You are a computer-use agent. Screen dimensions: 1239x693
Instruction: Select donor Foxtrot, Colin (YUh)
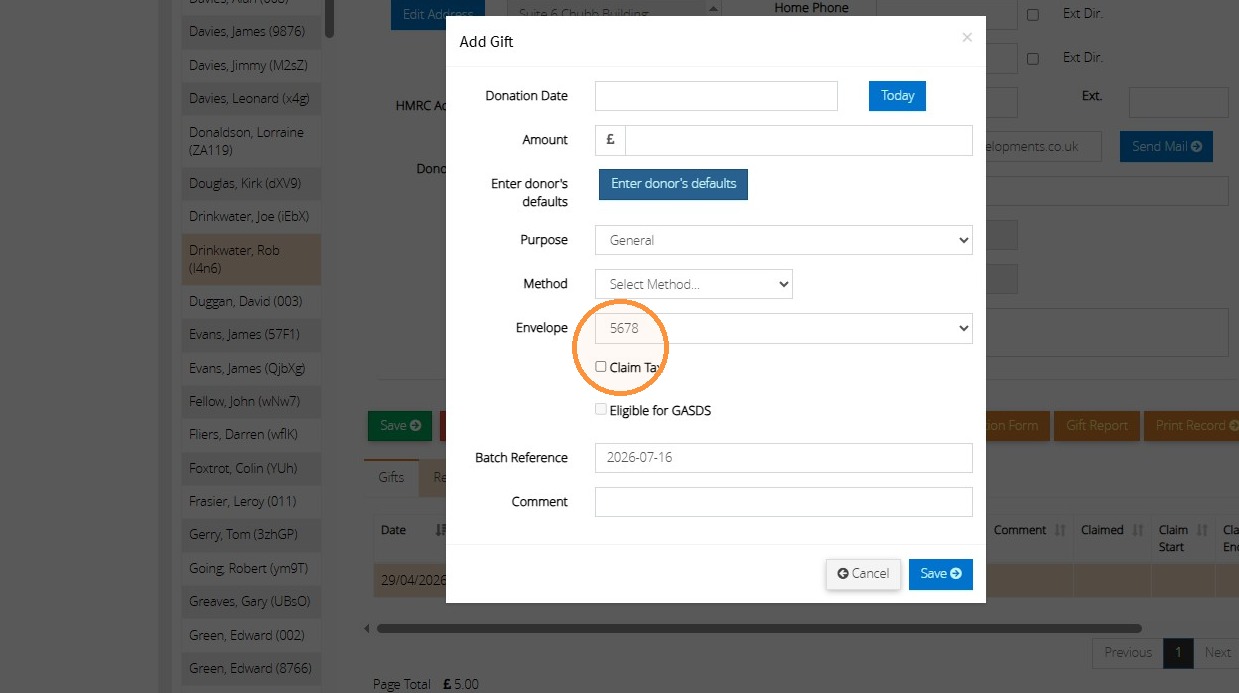click(251, 468)
